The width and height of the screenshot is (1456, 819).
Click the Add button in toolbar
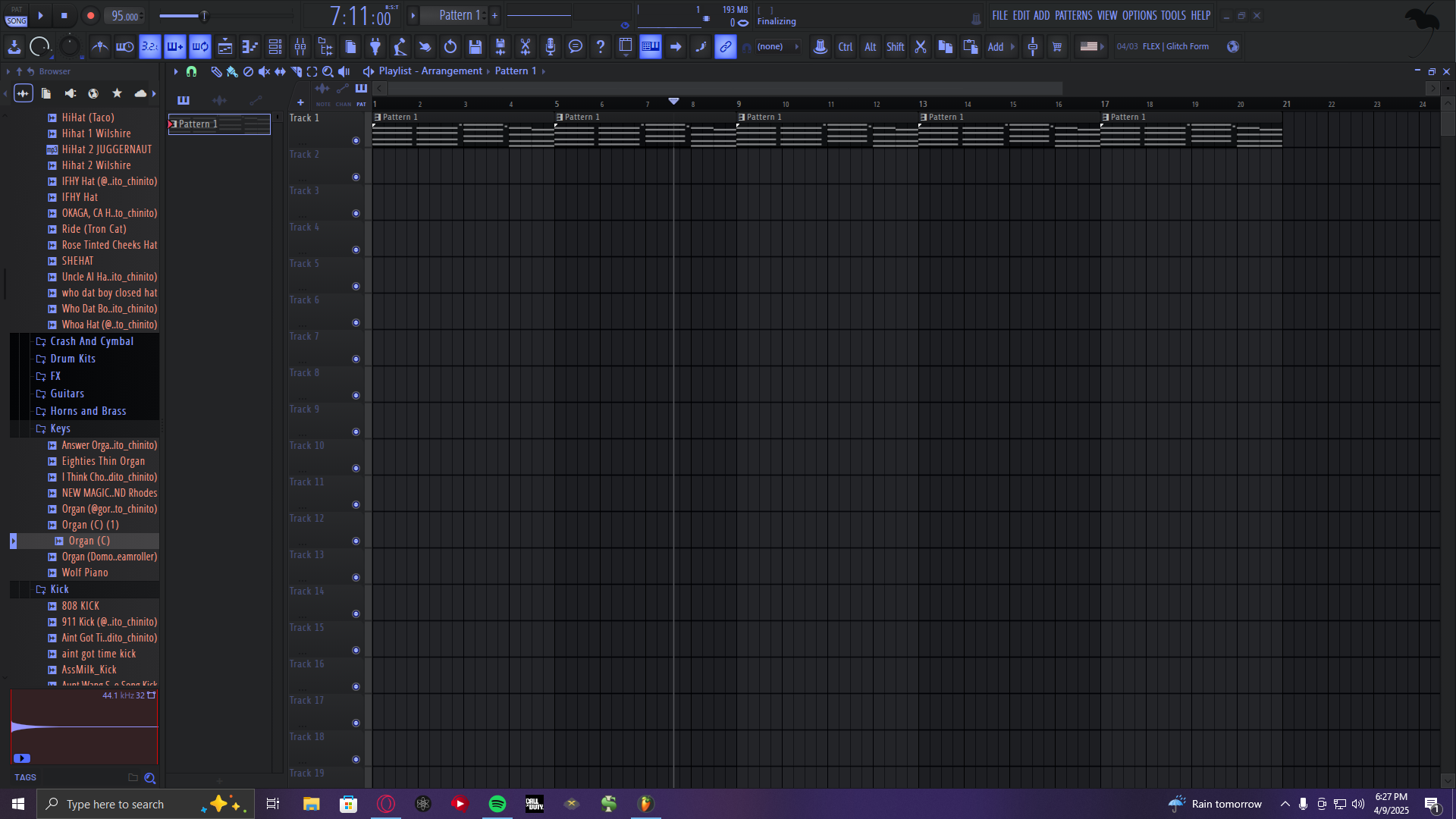(996, 47)
